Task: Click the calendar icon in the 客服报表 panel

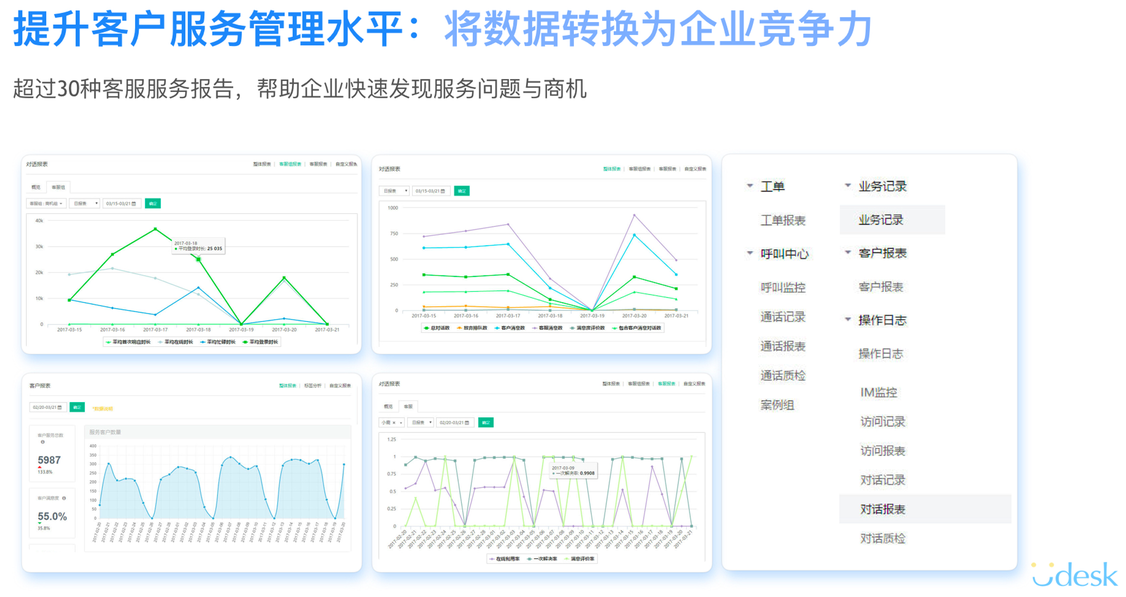Action: pyautogui.click(x=61, y=407)
